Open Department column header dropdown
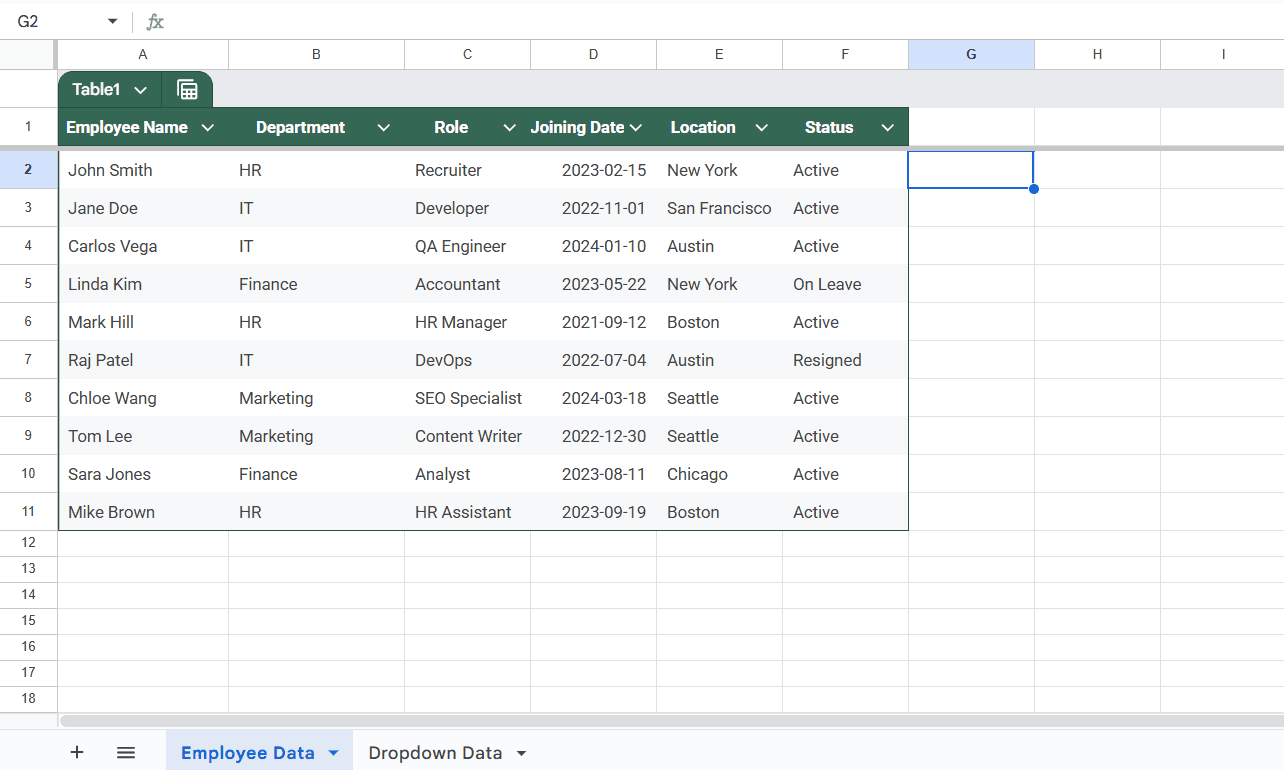The image size is (1284, 770). (383, 127)
